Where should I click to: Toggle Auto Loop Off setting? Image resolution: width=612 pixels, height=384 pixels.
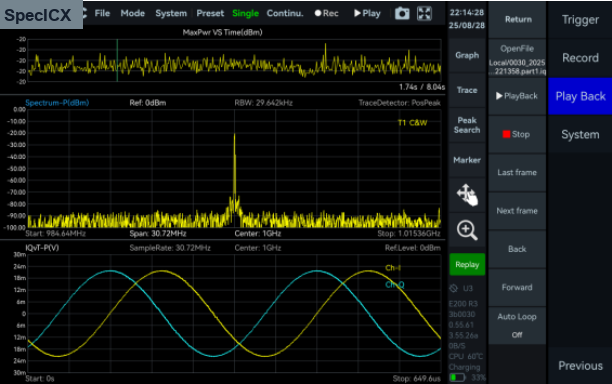pyautogui.click(x=518, y=325)
